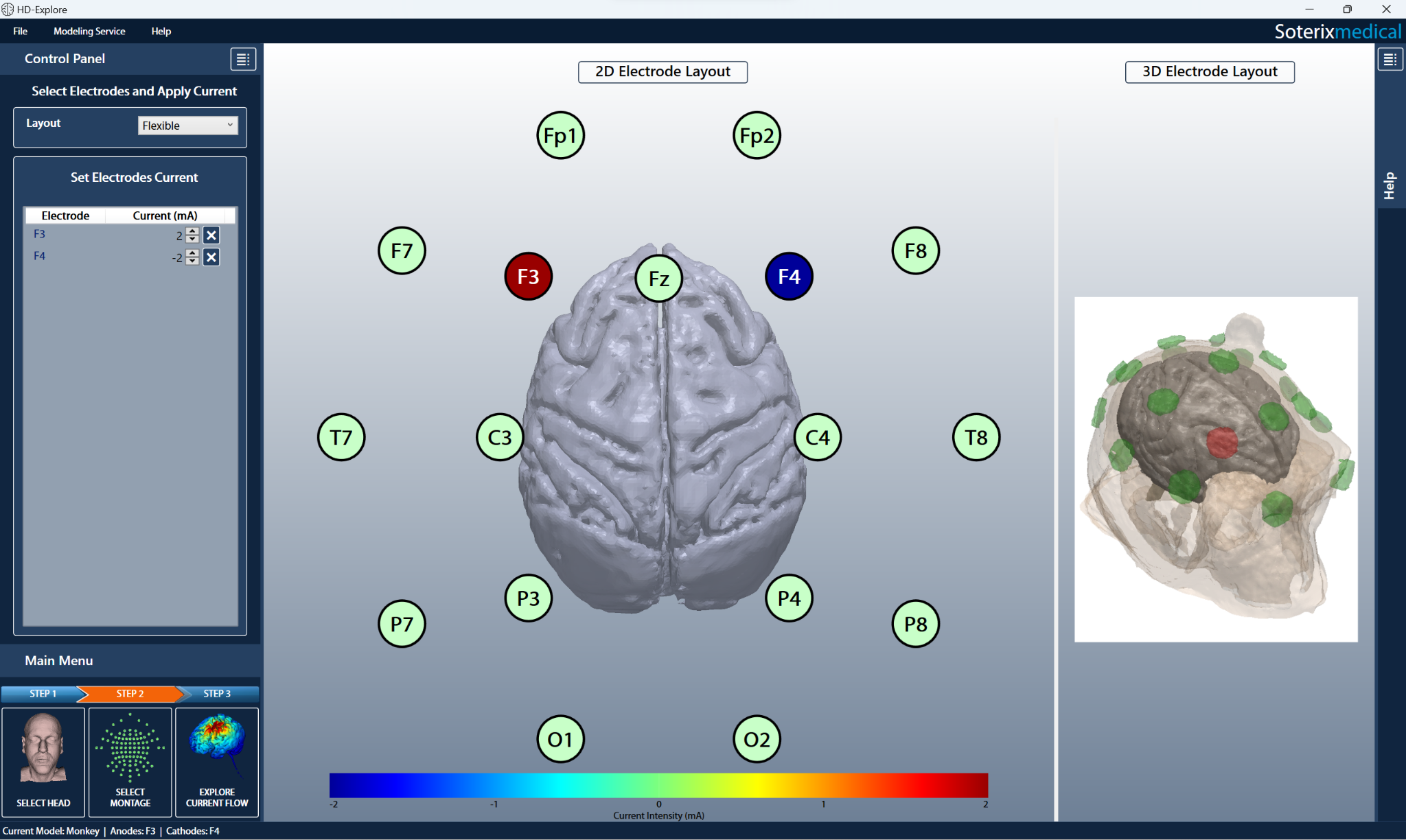
Task: Close the HD-Explore window
Action: coord(1386,9)
